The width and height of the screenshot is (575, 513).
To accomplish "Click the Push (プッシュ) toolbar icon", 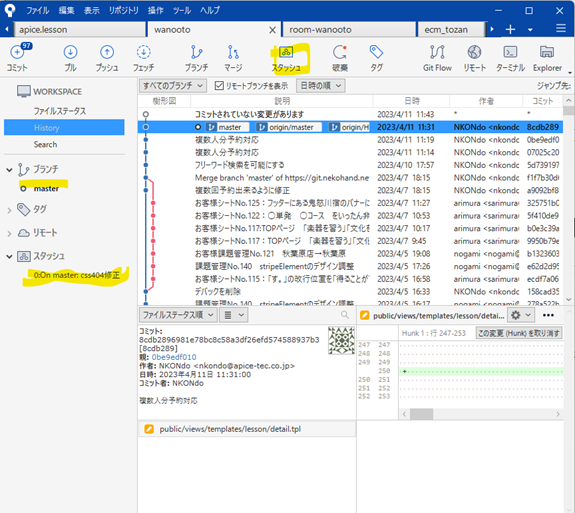I will [x=107, y=58].
